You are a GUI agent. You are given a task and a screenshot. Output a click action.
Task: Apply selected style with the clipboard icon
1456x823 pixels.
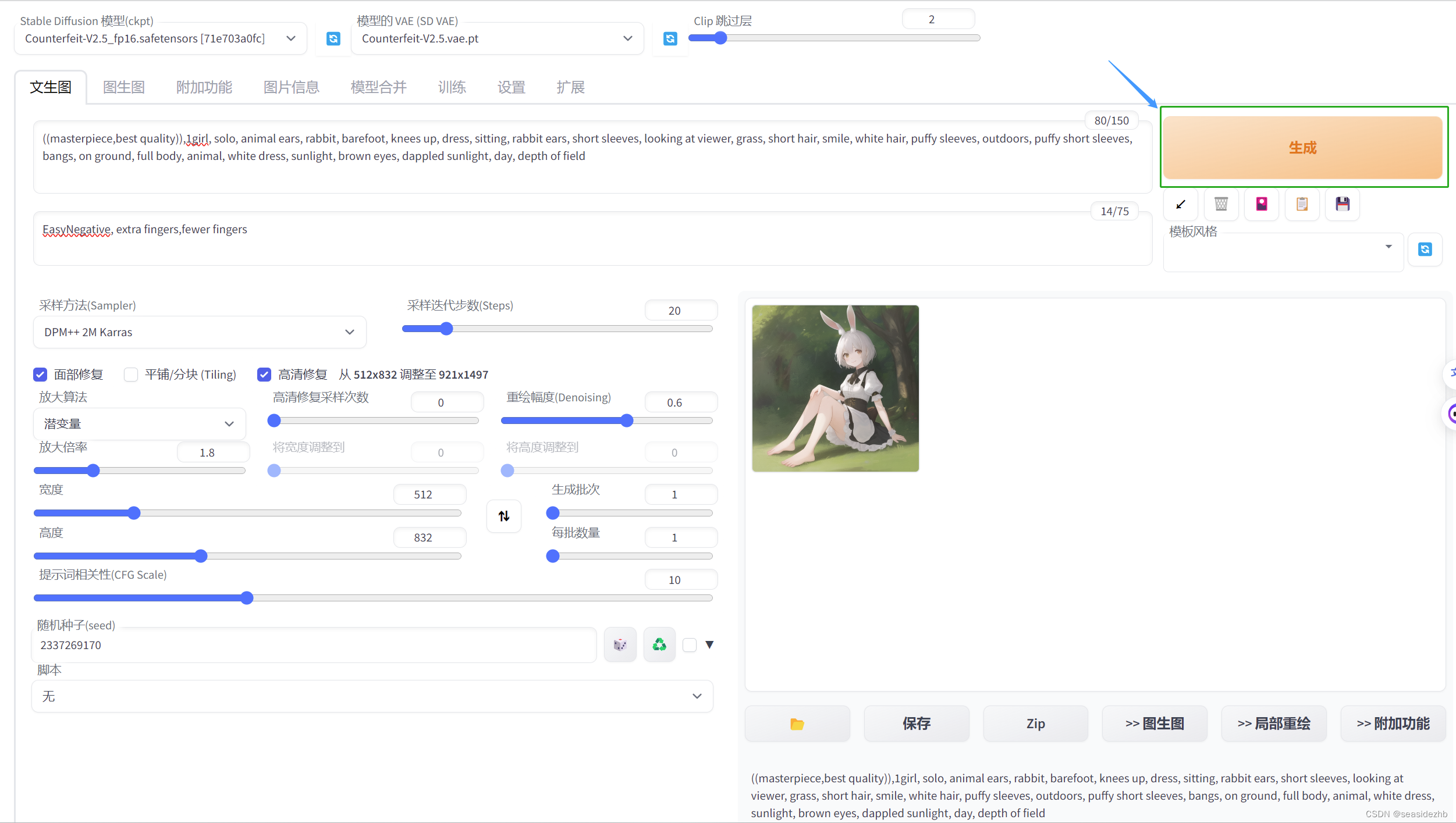point(1302,204)
